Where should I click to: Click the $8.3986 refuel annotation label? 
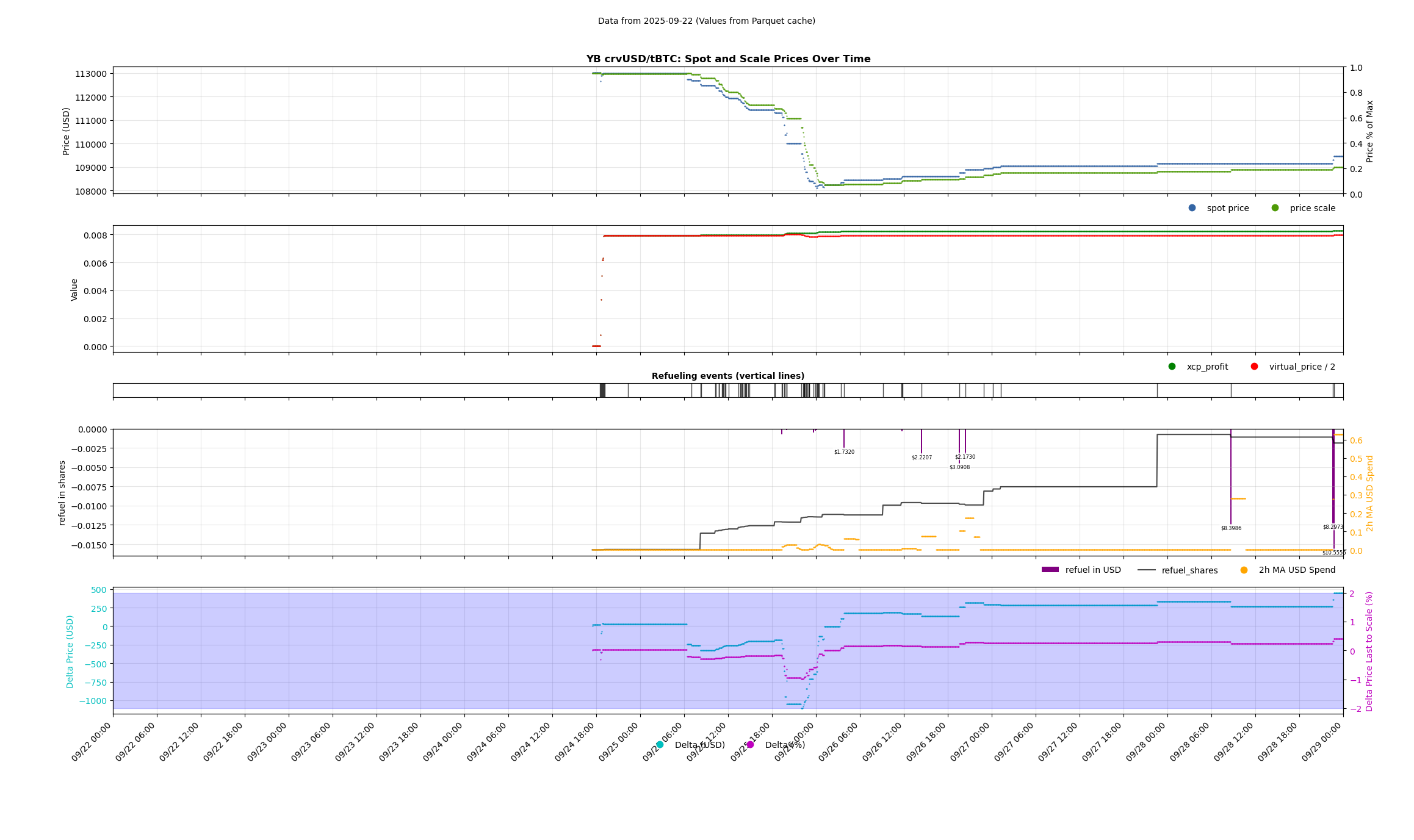click(x=1231, y=528)
